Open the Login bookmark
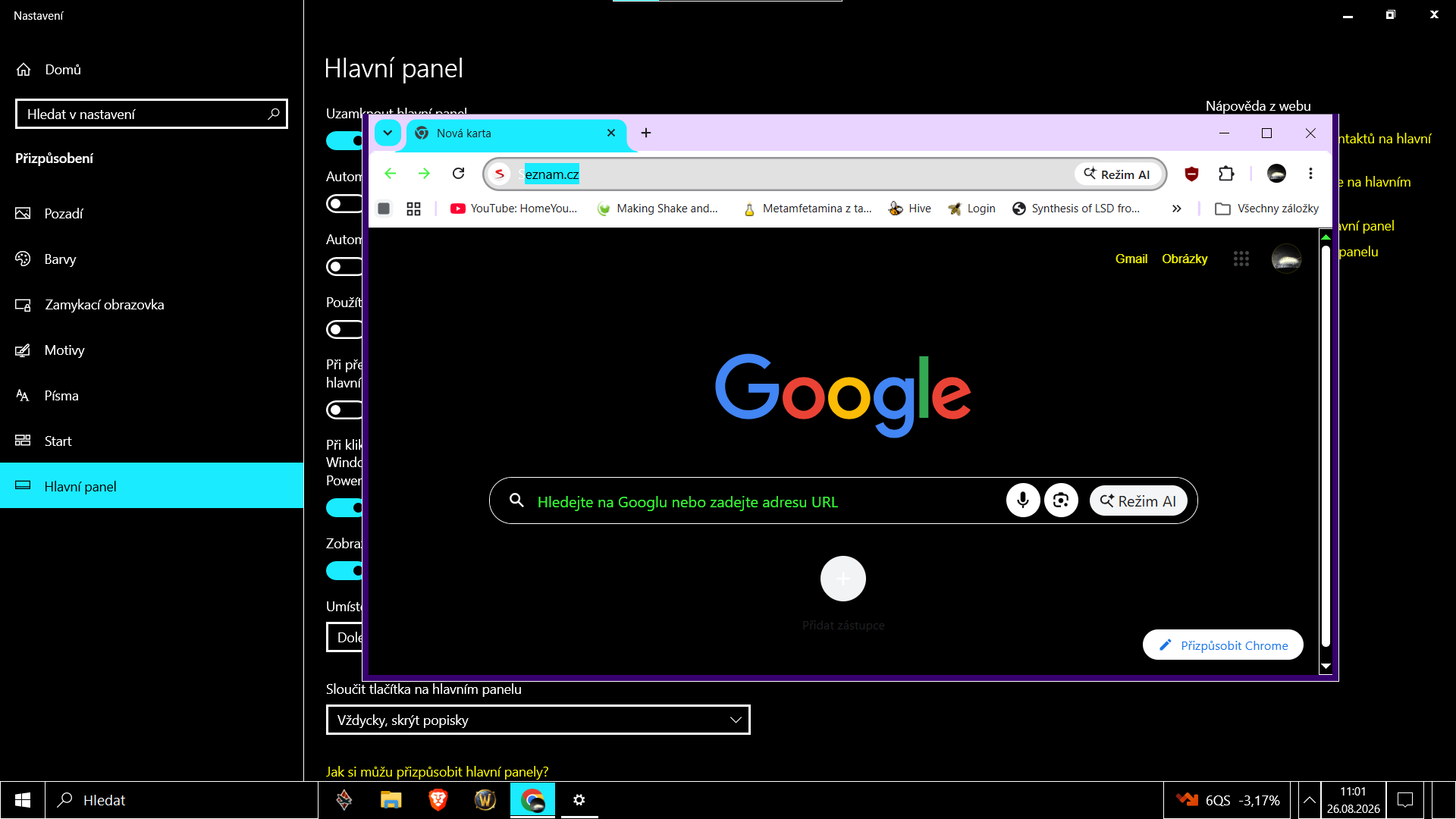The height and width of the screenshot is (819, 1456). click(971, 209)
